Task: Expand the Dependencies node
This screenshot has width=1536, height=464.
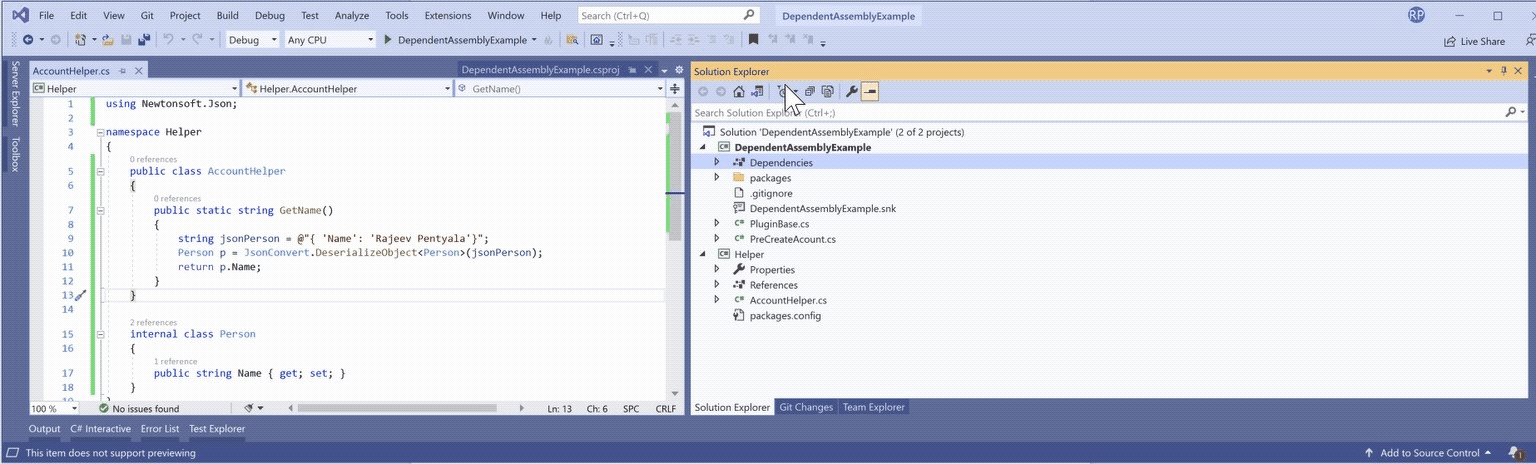Action: tap(717, 162)
